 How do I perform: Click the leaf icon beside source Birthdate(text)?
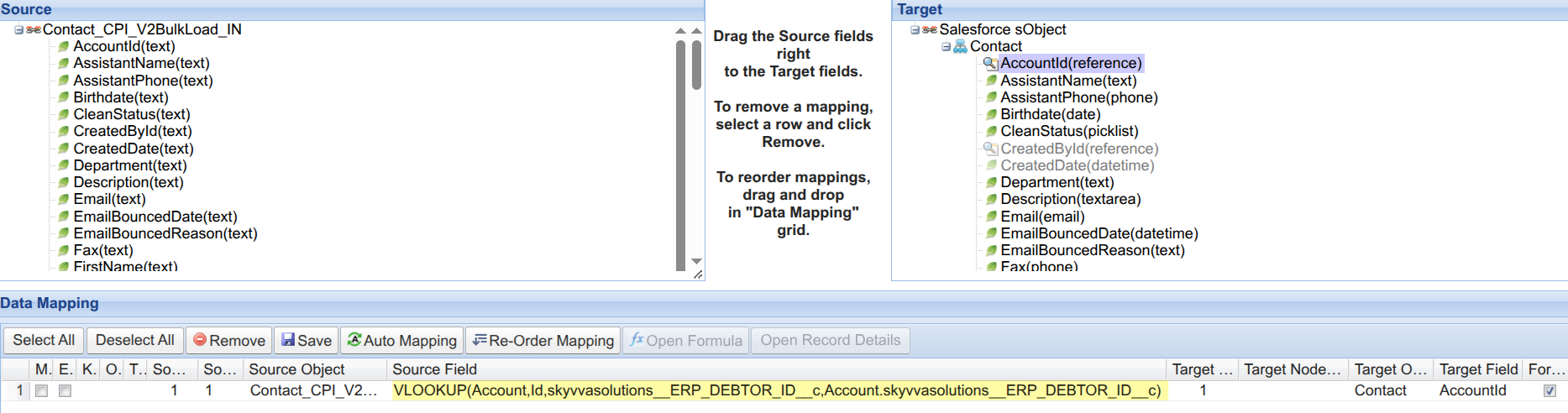(64, 97)
